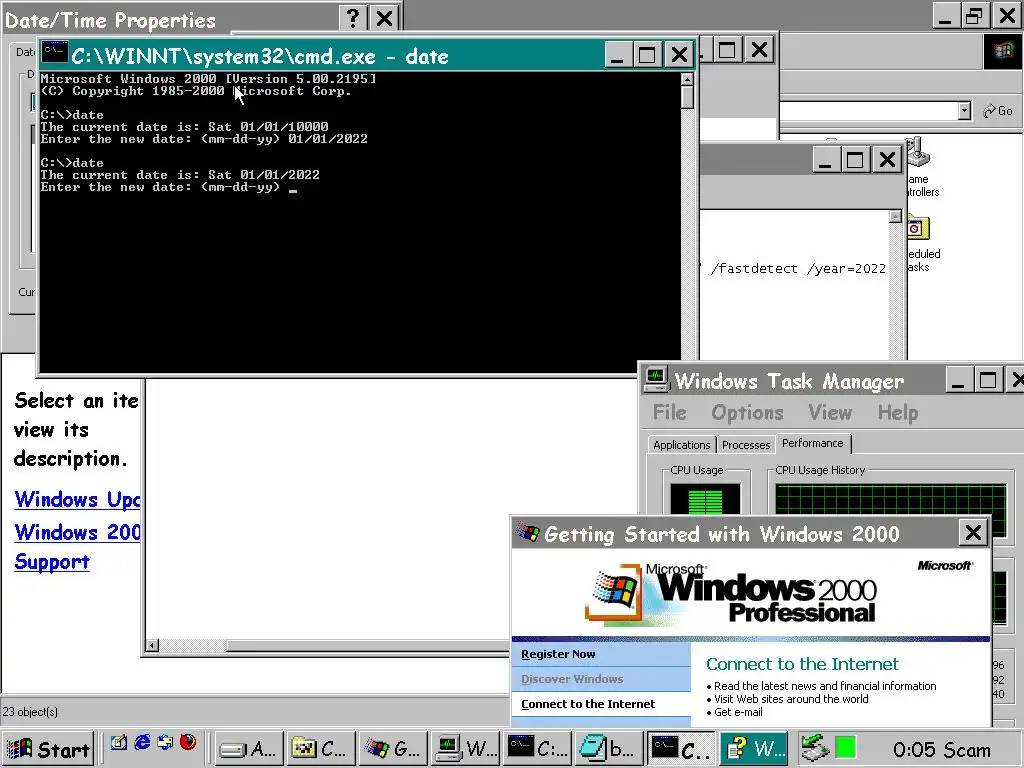1024x768 pixels.
Task: Click the system tray clock
Action: [x=941, y=749]
